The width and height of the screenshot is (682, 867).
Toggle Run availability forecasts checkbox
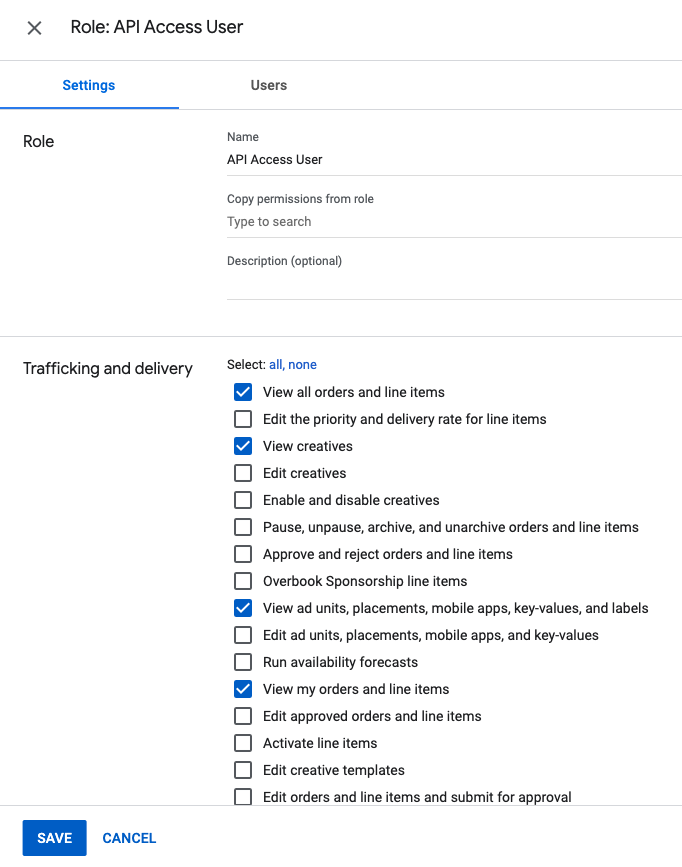(x=243, y=662)
